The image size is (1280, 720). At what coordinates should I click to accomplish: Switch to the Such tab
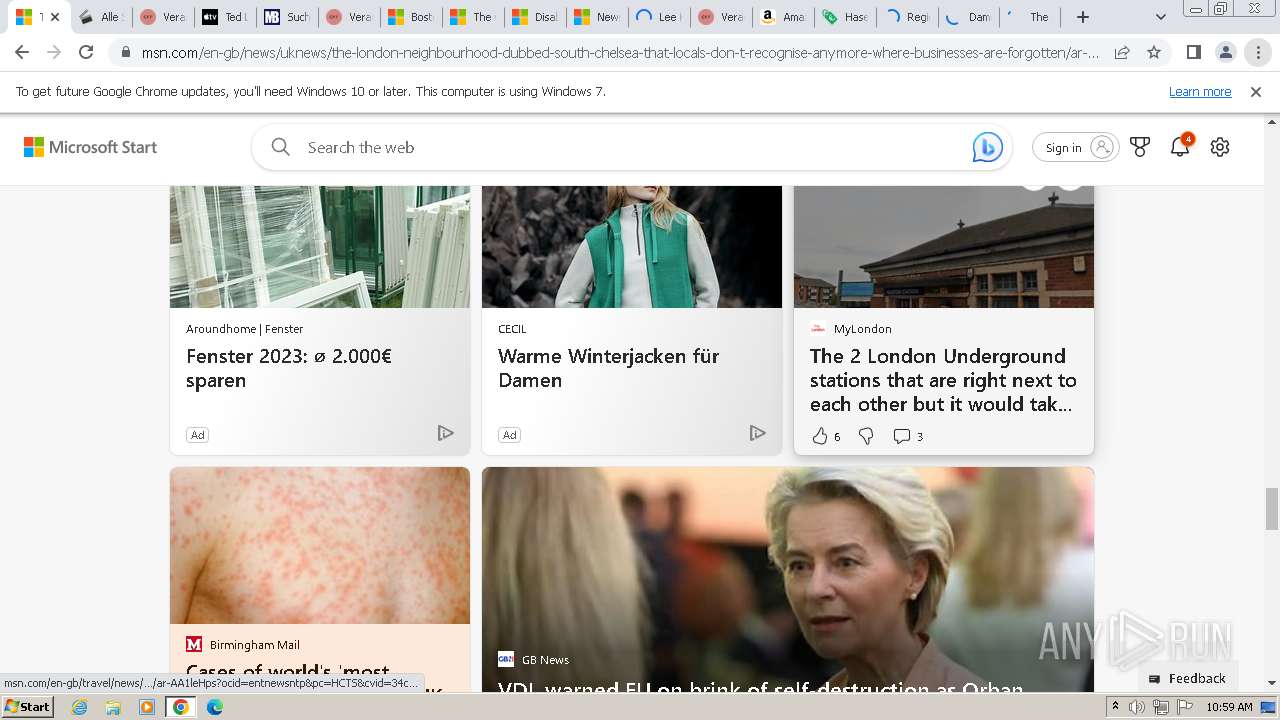(x=285, y=17)
